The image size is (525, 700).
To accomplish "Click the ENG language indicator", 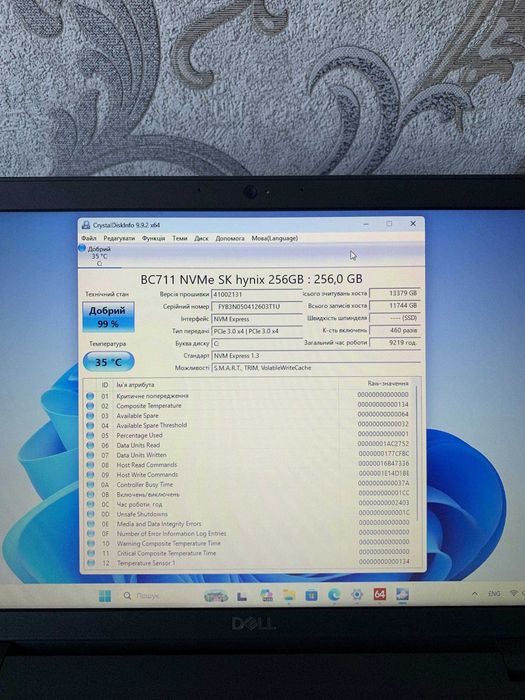I will click(x=494, y=594).
